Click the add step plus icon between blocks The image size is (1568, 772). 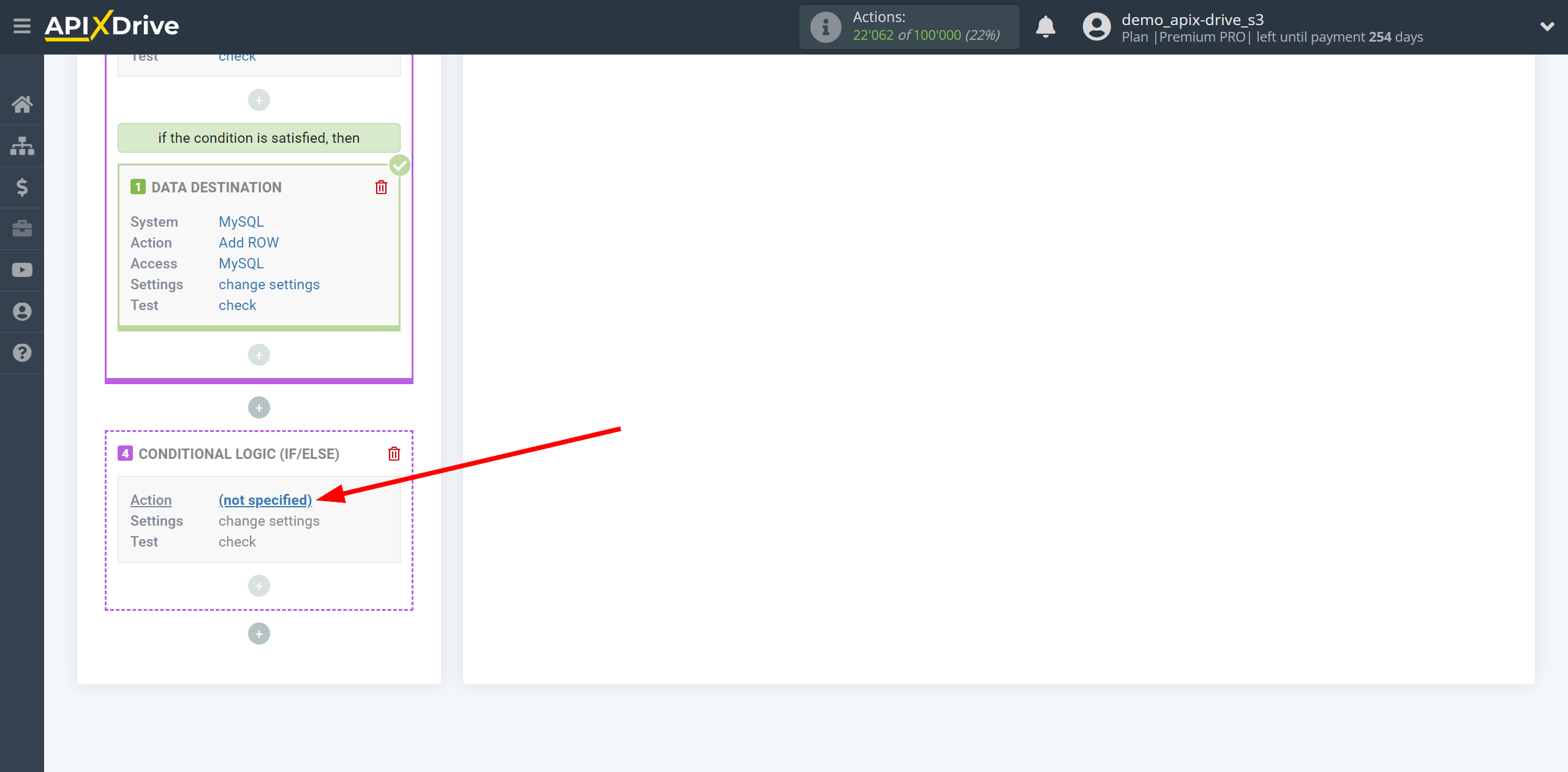tap(259, 407)
